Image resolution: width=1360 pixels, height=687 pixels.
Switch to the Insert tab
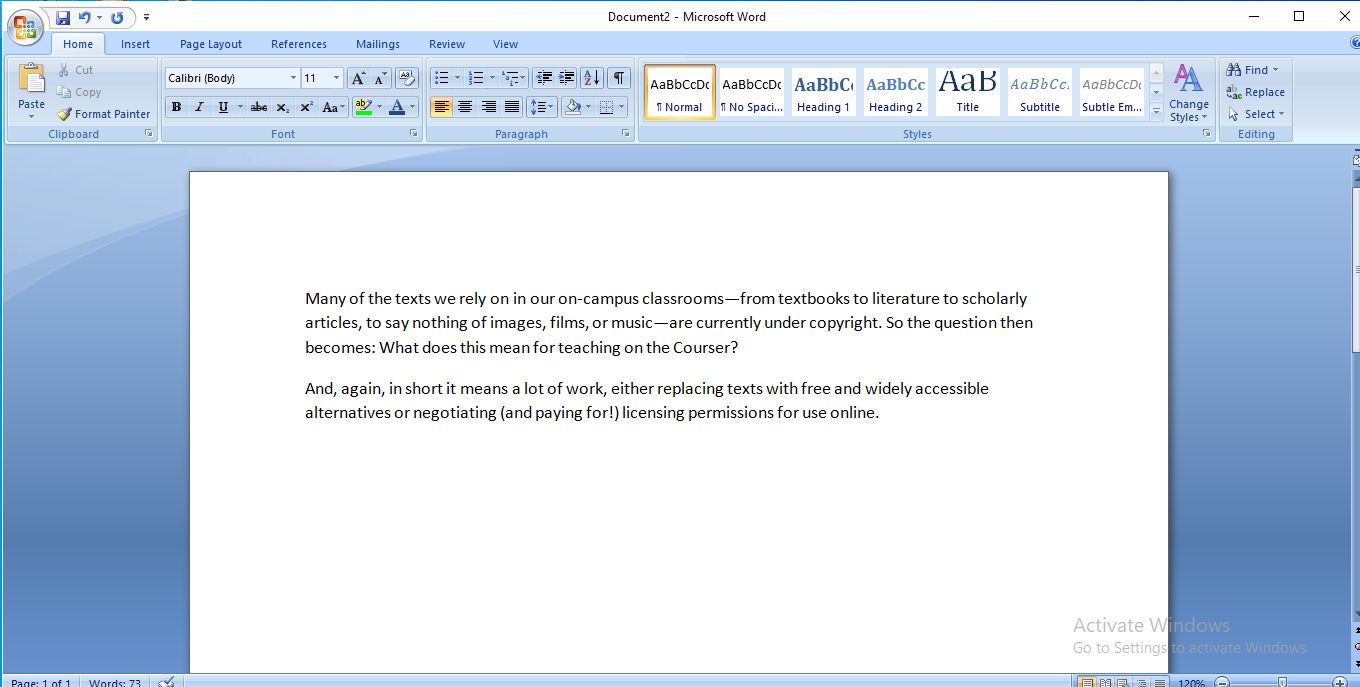135,44
